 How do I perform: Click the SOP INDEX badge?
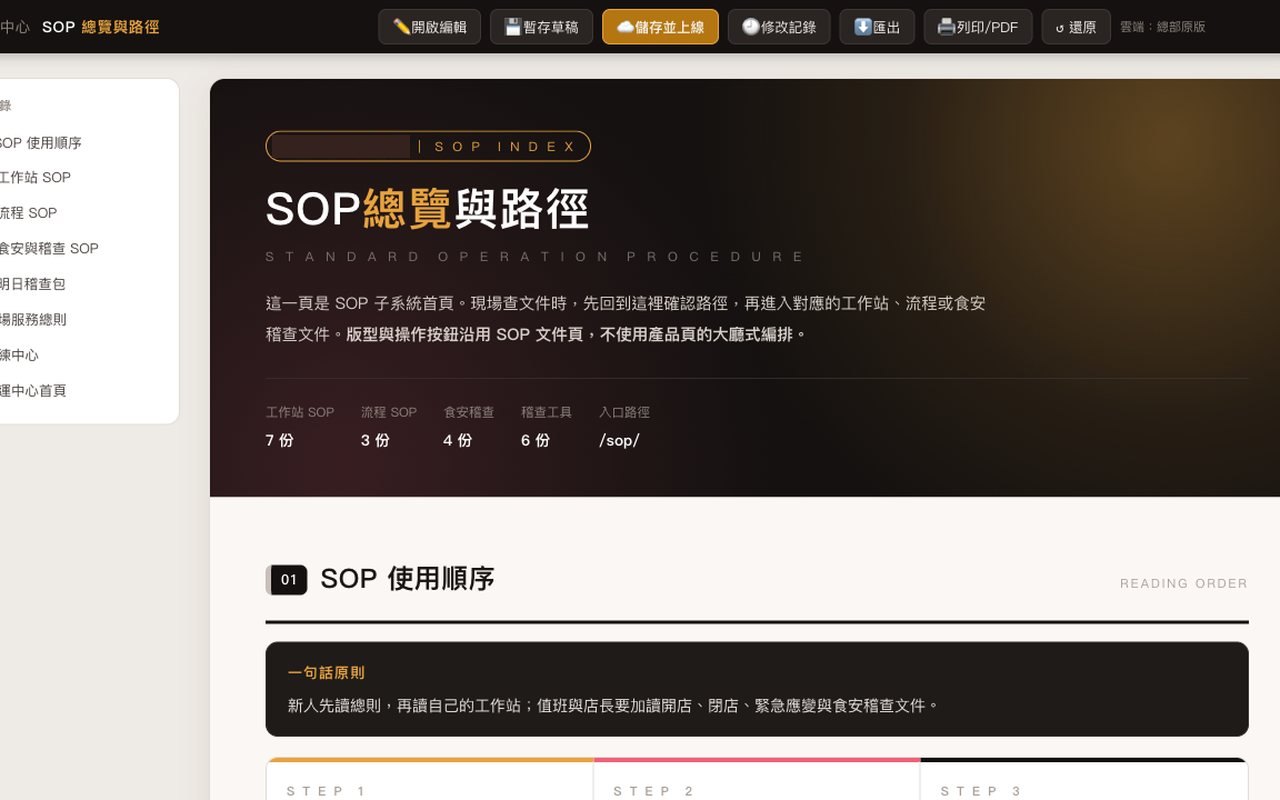pos(428,146)
